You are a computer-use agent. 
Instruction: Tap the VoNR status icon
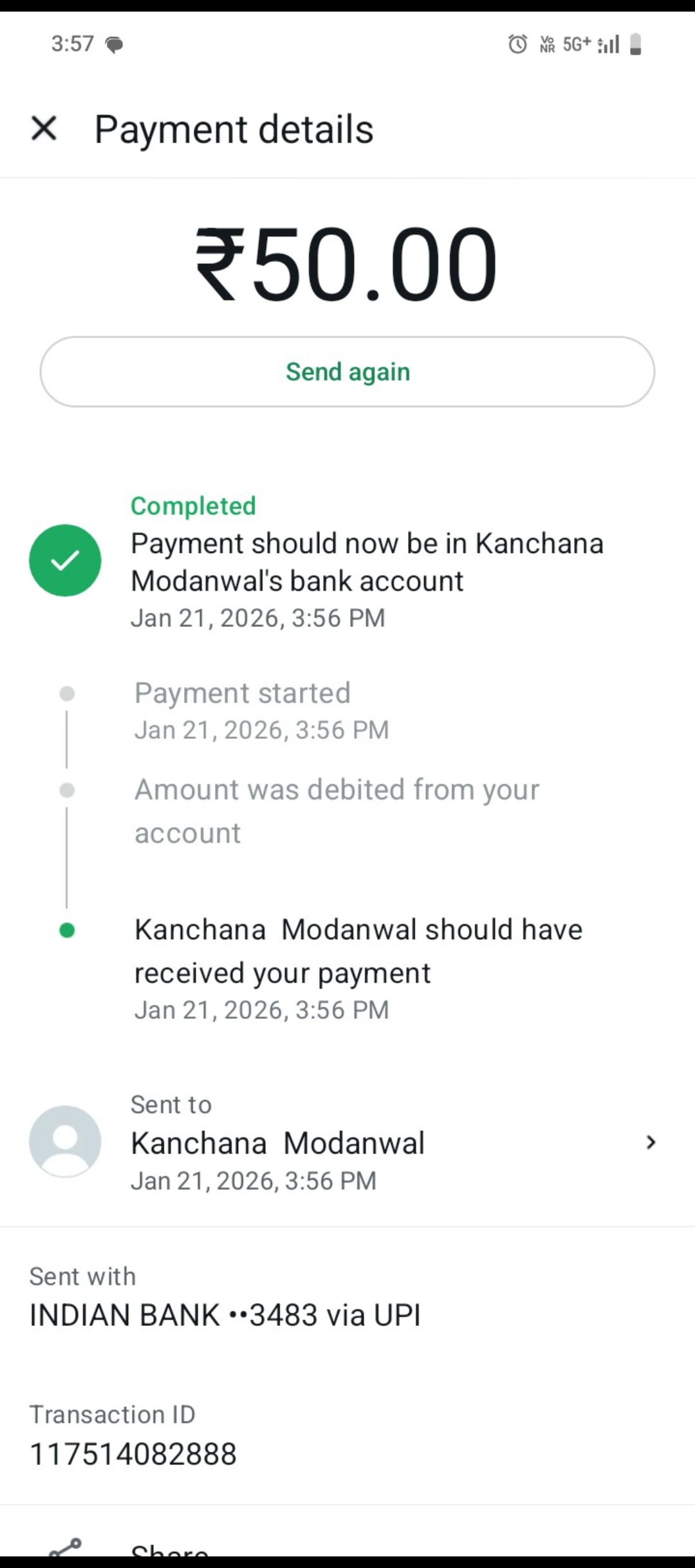[547, 44]
